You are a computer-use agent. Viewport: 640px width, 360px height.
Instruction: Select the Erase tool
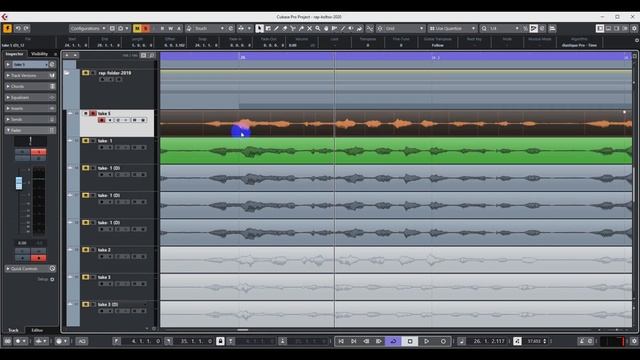point(284,28)
